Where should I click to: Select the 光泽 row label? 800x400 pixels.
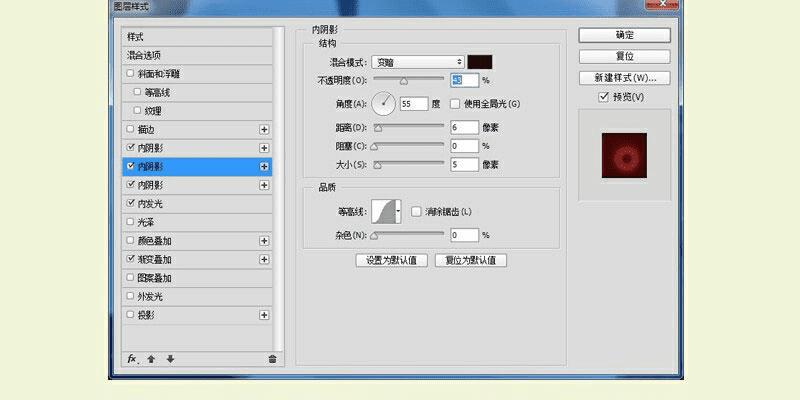146,222
